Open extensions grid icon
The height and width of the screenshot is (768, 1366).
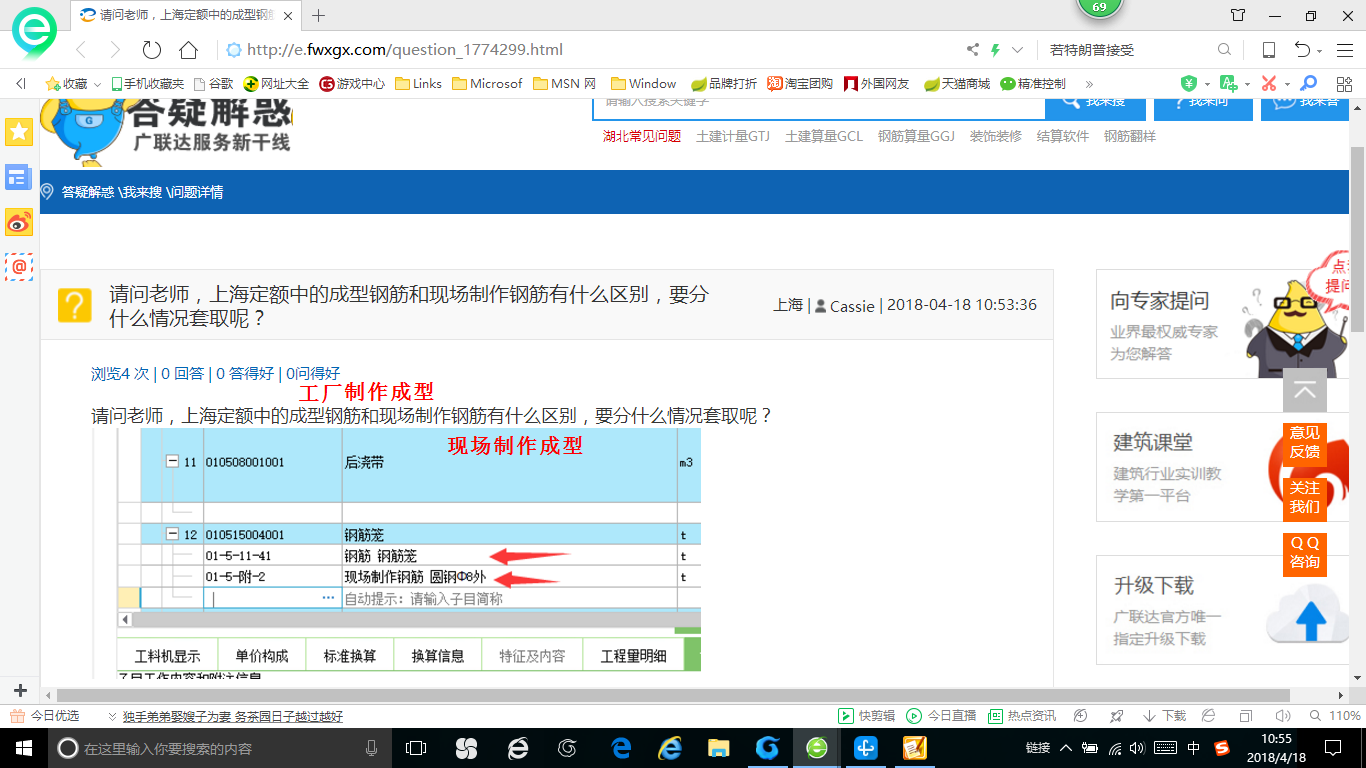(1343, 84)
